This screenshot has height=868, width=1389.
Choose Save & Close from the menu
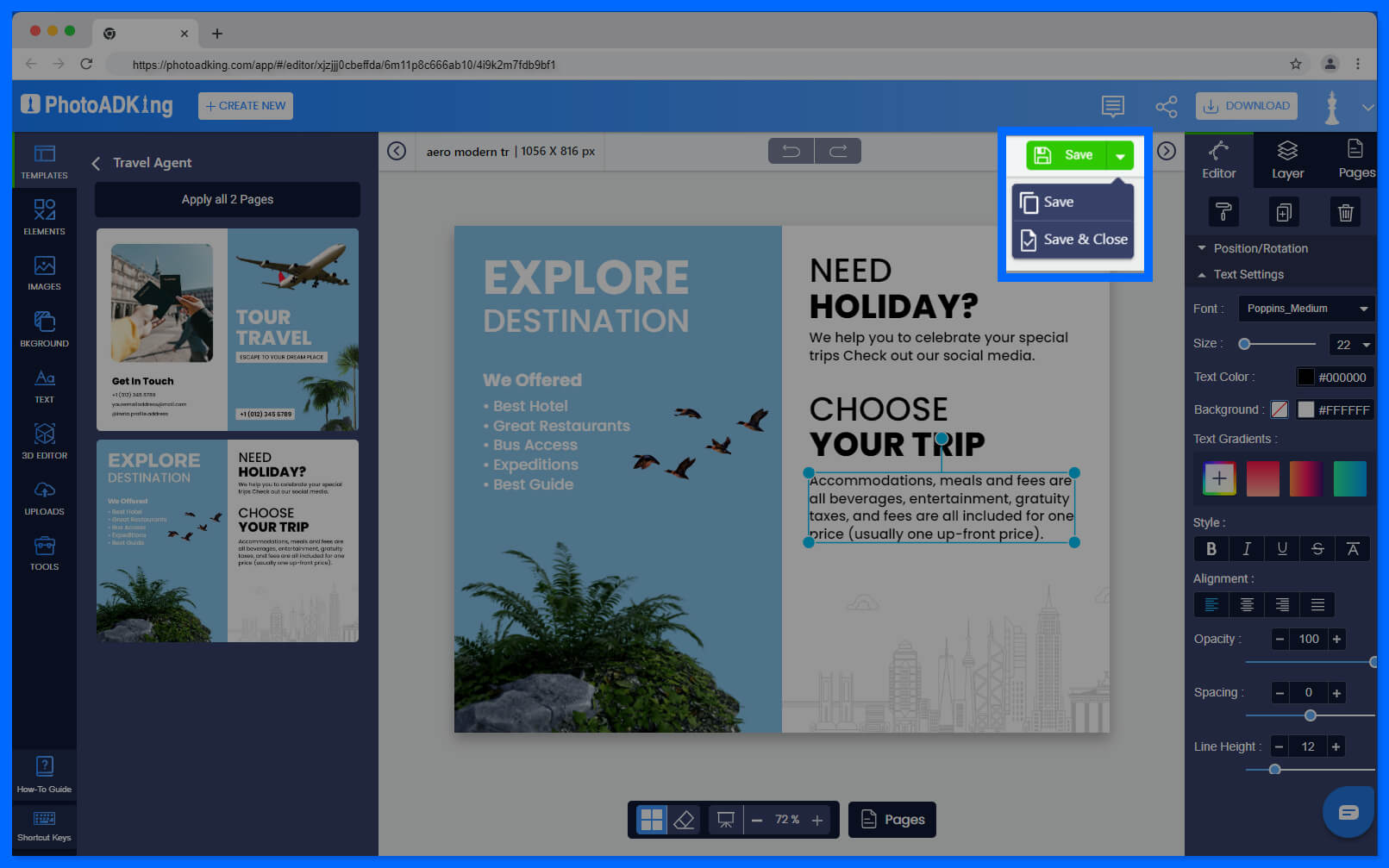[1073, 240]
